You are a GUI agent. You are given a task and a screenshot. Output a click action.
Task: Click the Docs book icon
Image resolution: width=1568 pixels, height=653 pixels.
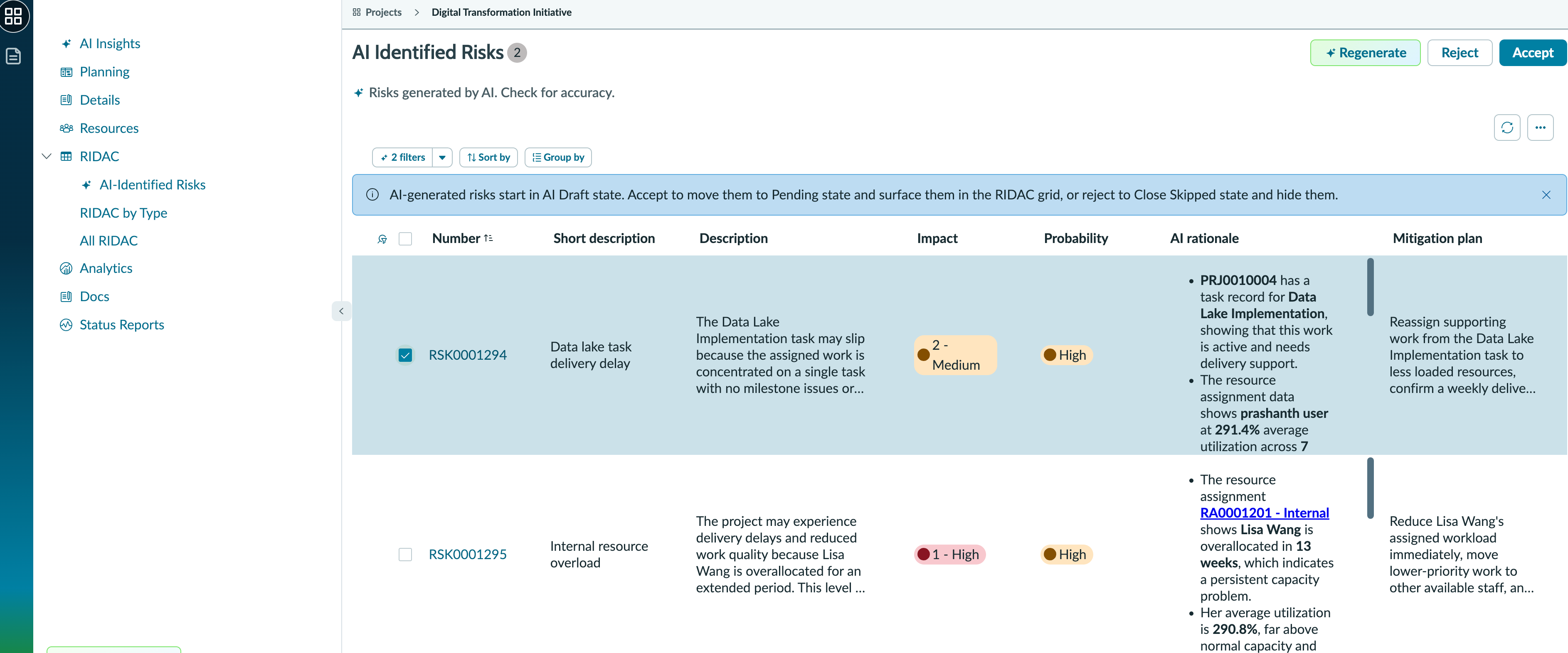tap(67, 297)
